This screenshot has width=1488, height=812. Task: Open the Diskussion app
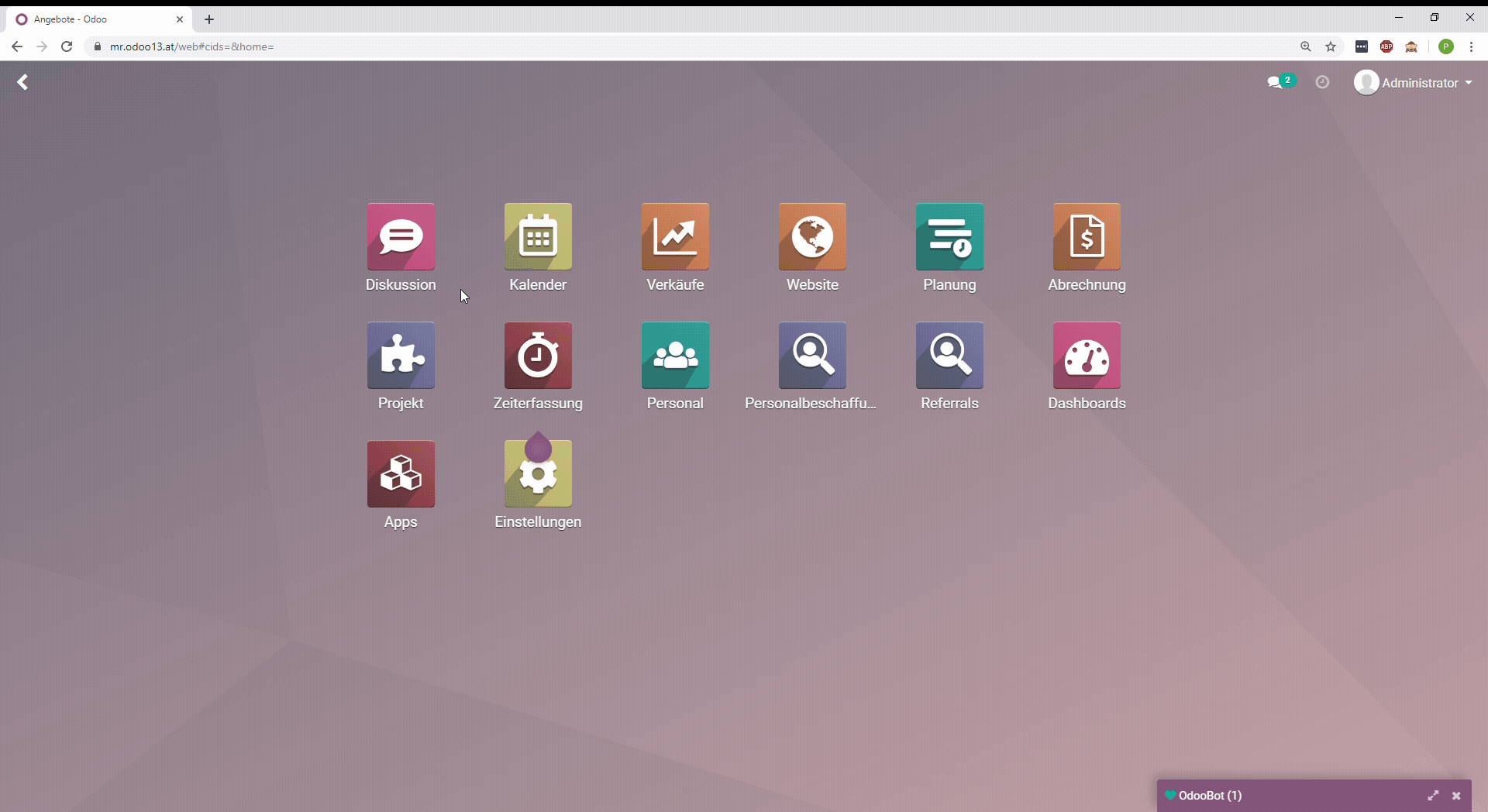coord(401,237)
